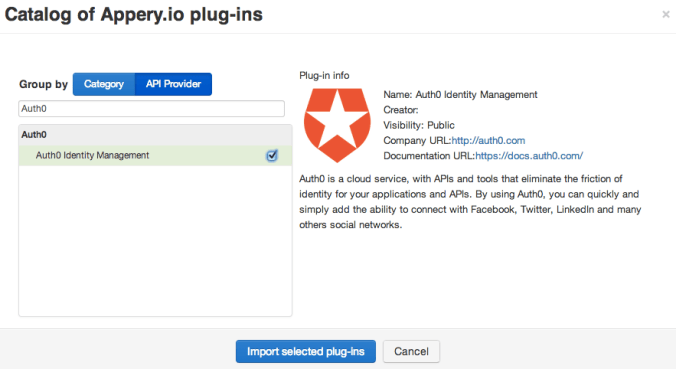Group plug-ins by API Provider

[173, 84]
